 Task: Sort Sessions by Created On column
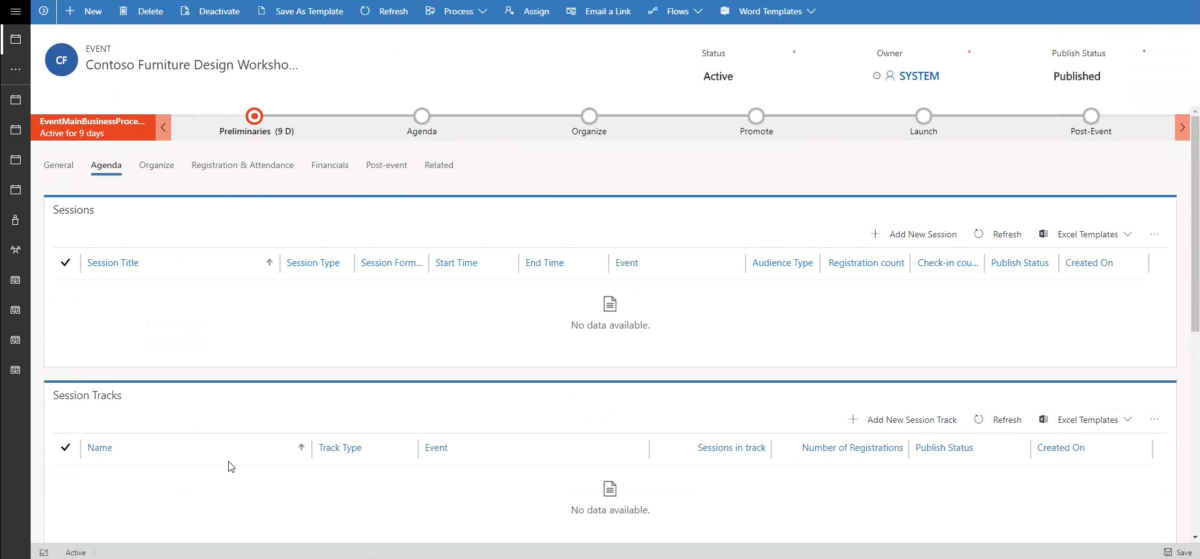click(x=1089, y=263)
